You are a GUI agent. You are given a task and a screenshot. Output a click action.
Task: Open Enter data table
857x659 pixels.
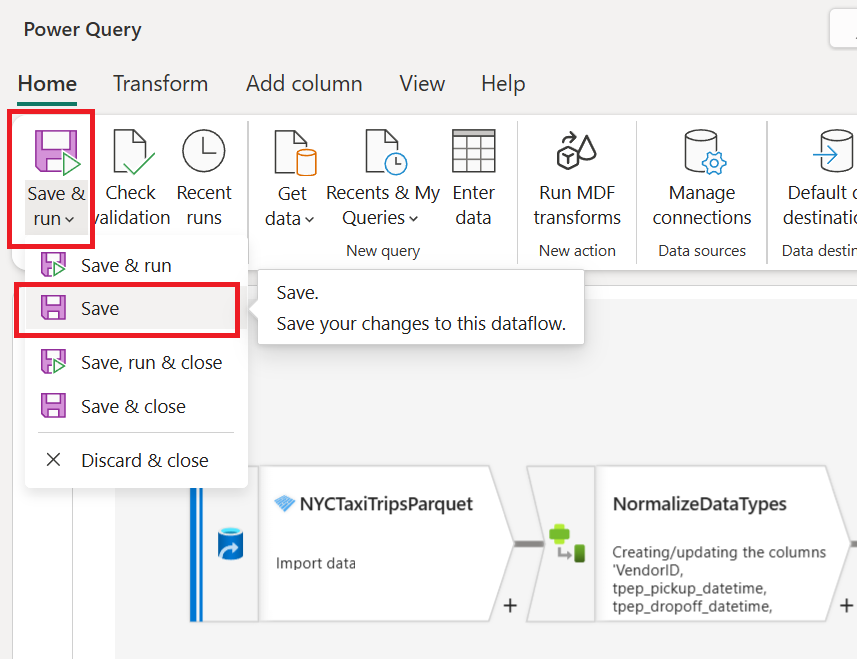473,178
